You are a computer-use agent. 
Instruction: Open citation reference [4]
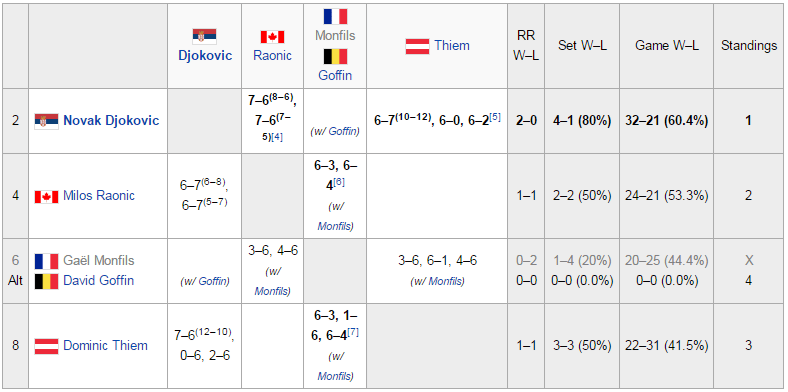(276, 137)
